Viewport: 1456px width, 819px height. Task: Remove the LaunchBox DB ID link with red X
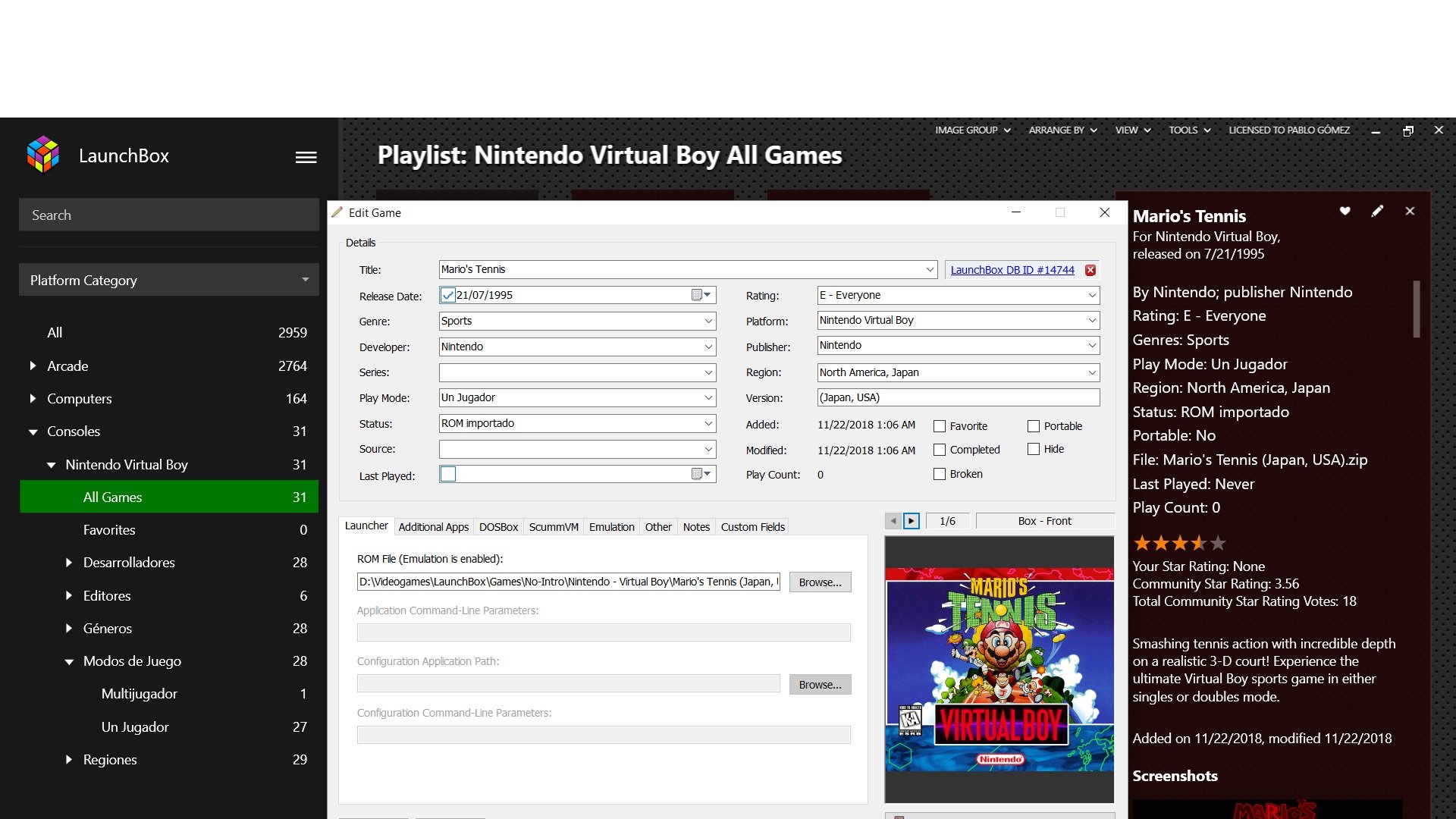pos(1090,270)
